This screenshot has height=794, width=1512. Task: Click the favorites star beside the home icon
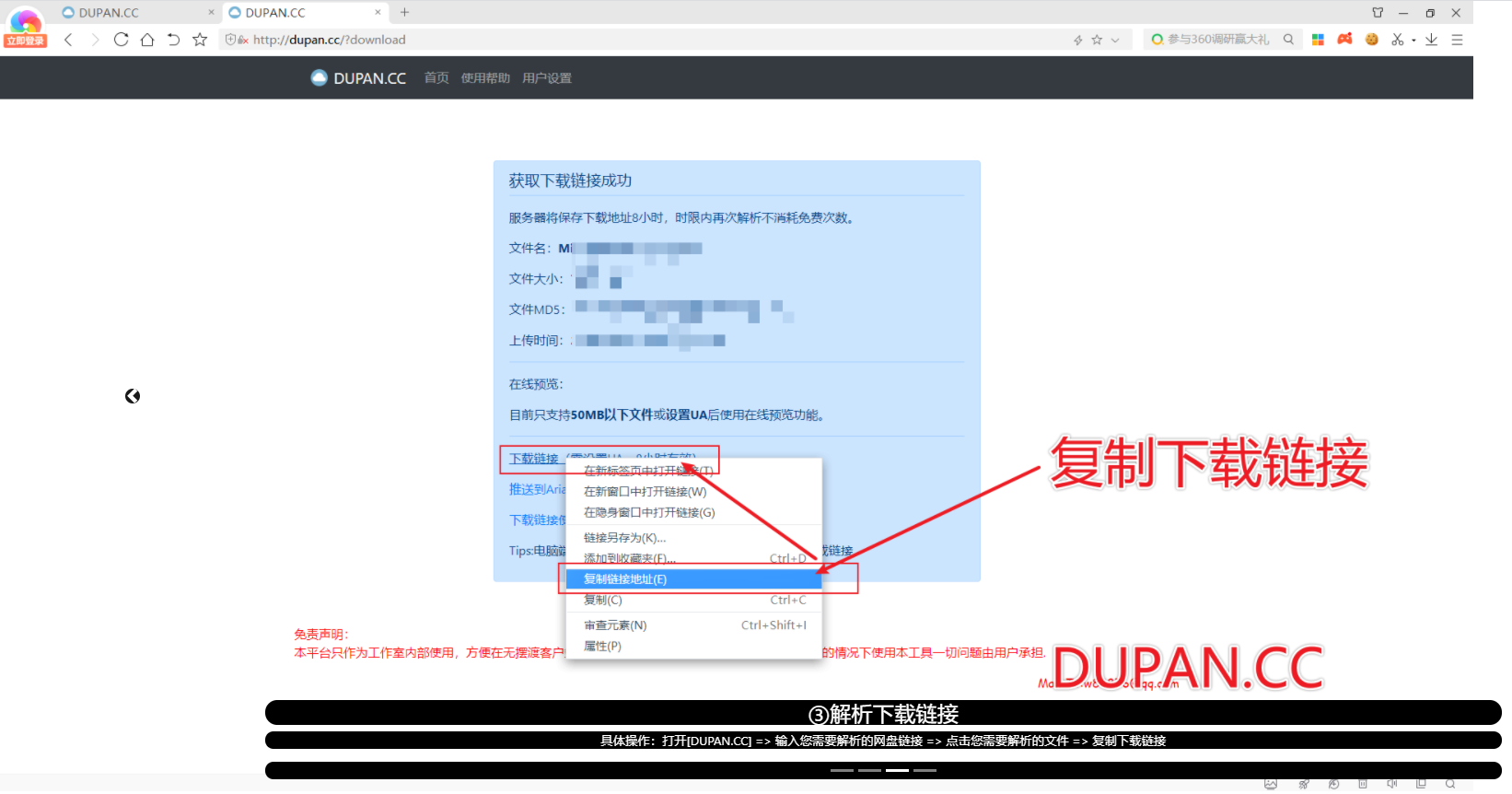point(200,40)
